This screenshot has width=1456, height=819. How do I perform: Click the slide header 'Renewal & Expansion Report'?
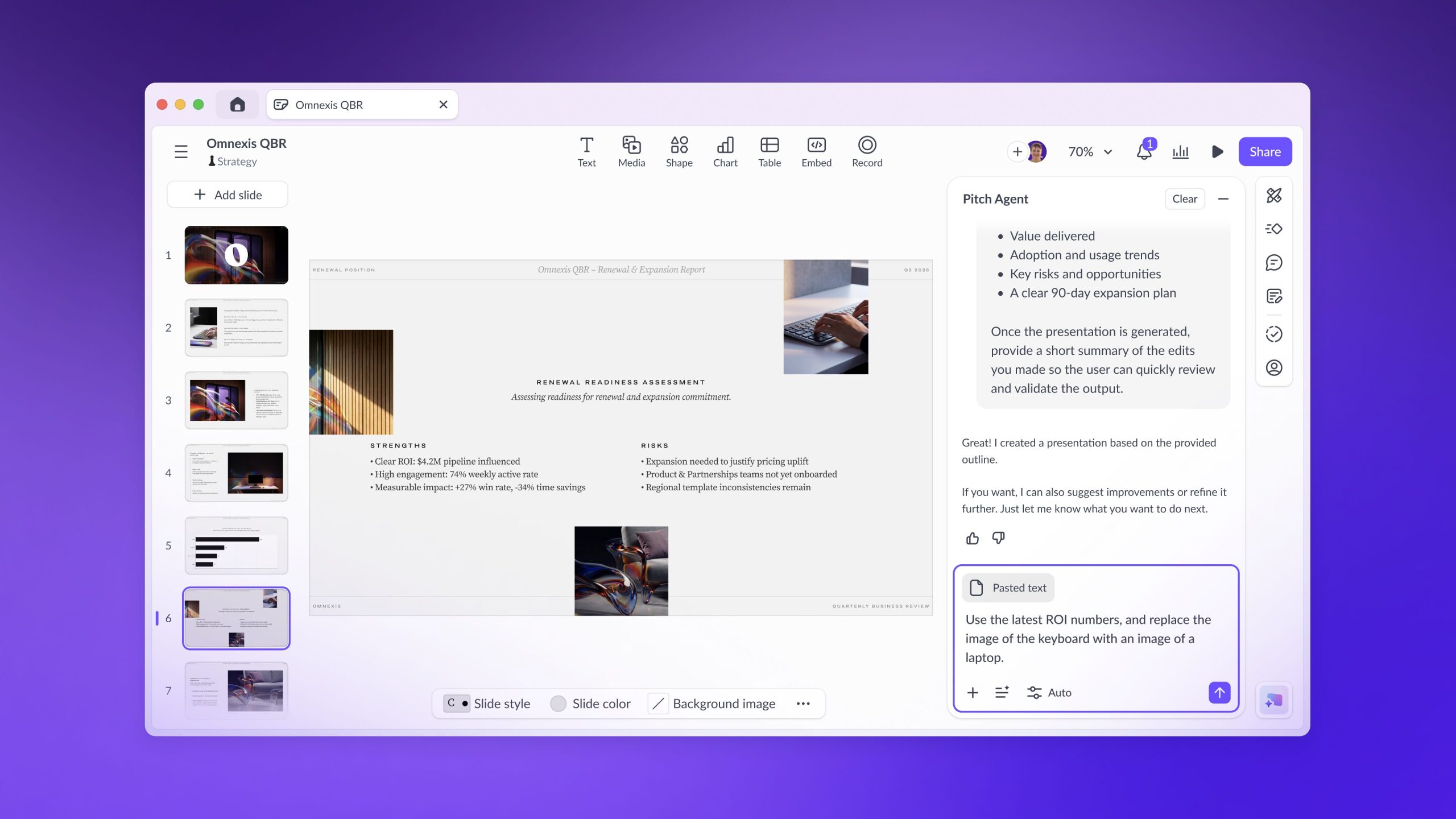pos(621,270)
